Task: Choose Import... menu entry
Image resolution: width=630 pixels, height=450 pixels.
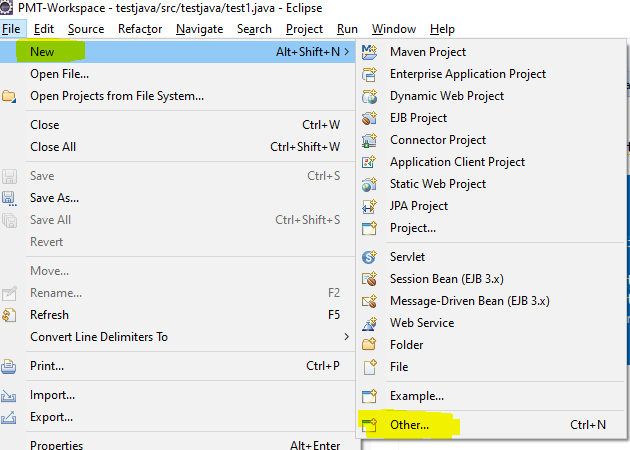Action: point(178,395)
